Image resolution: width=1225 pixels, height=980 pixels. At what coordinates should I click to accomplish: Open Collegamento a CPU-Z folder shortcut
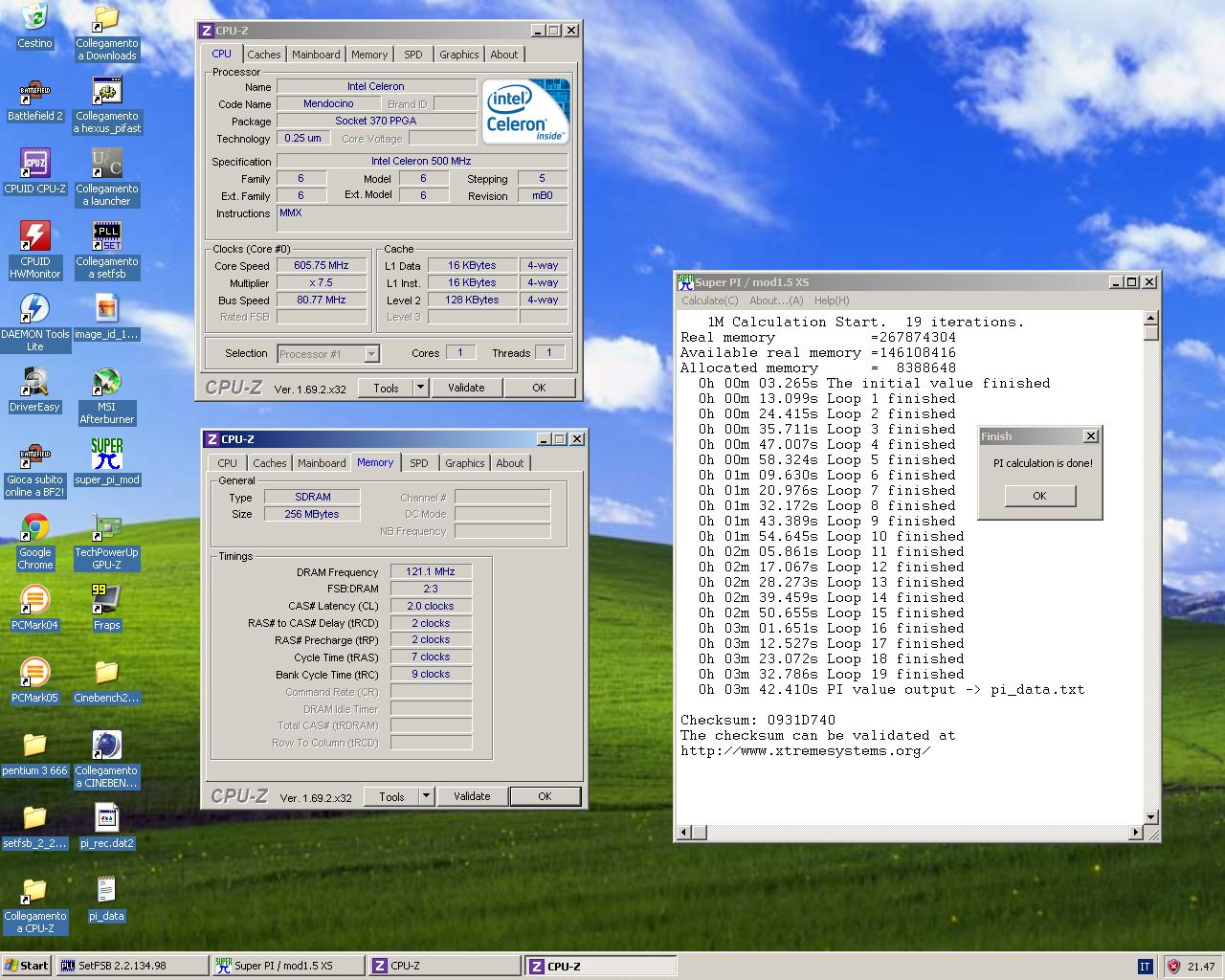[x=35, y=905]
